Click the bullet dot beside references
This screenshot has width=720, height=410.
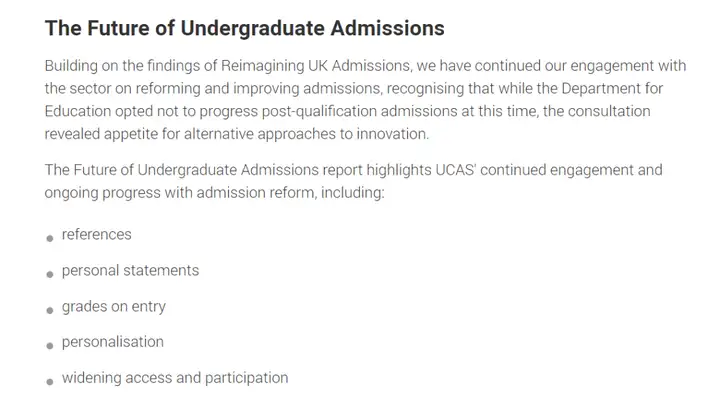click(50, 238)
